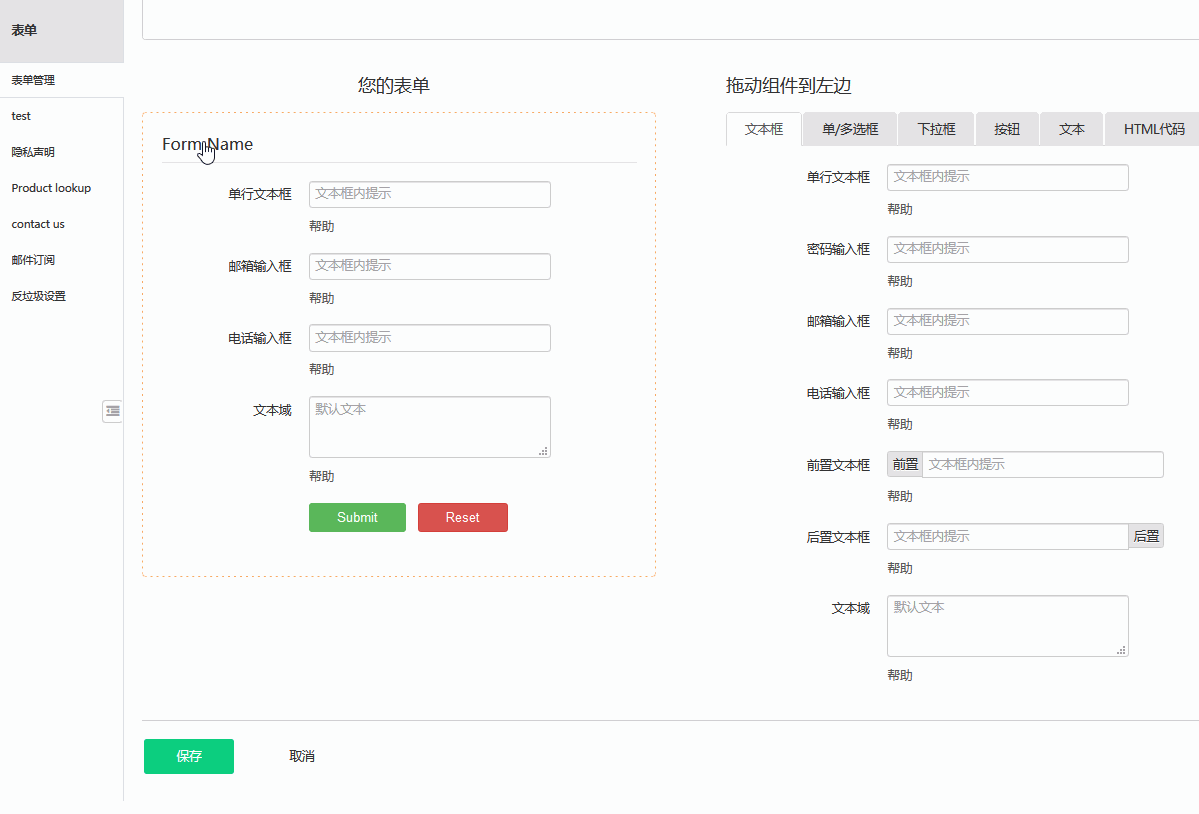Click the 前置 prefix label on 前置文本框
This screenshot has width=1199, height=814.
tap(904, 464)
